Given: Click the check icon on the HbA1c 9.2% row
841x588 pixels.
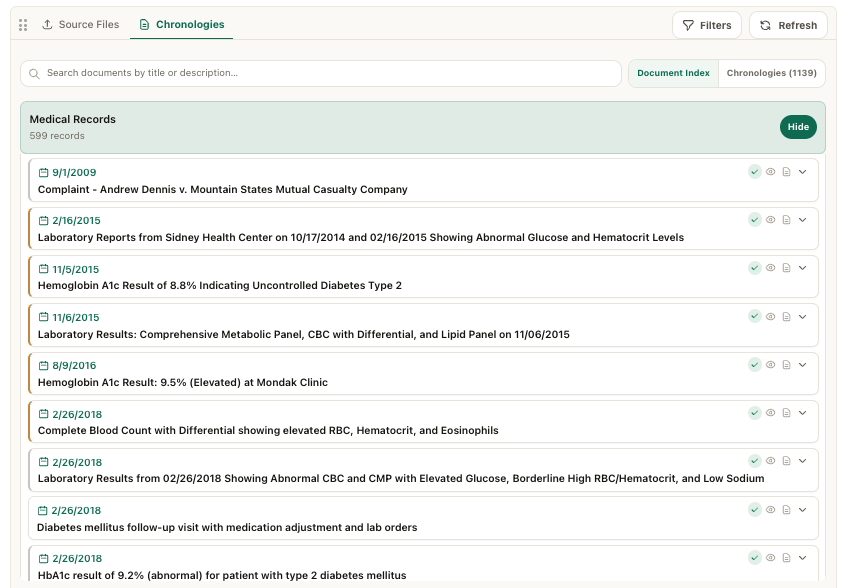Looking at the screenshot, I should [x=755, y=557].
